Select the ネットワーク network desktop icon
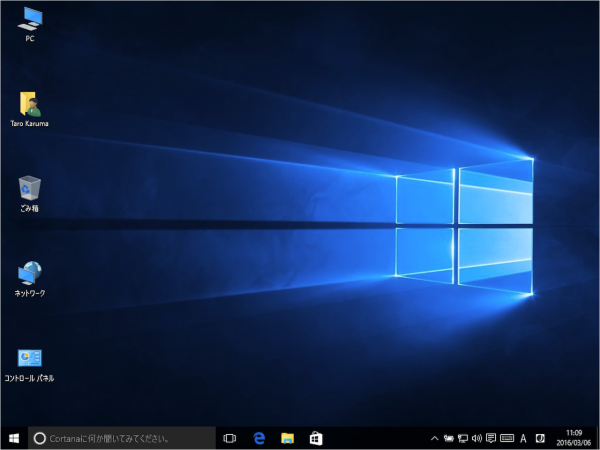The image size is (600, 450). pos(29,279)
